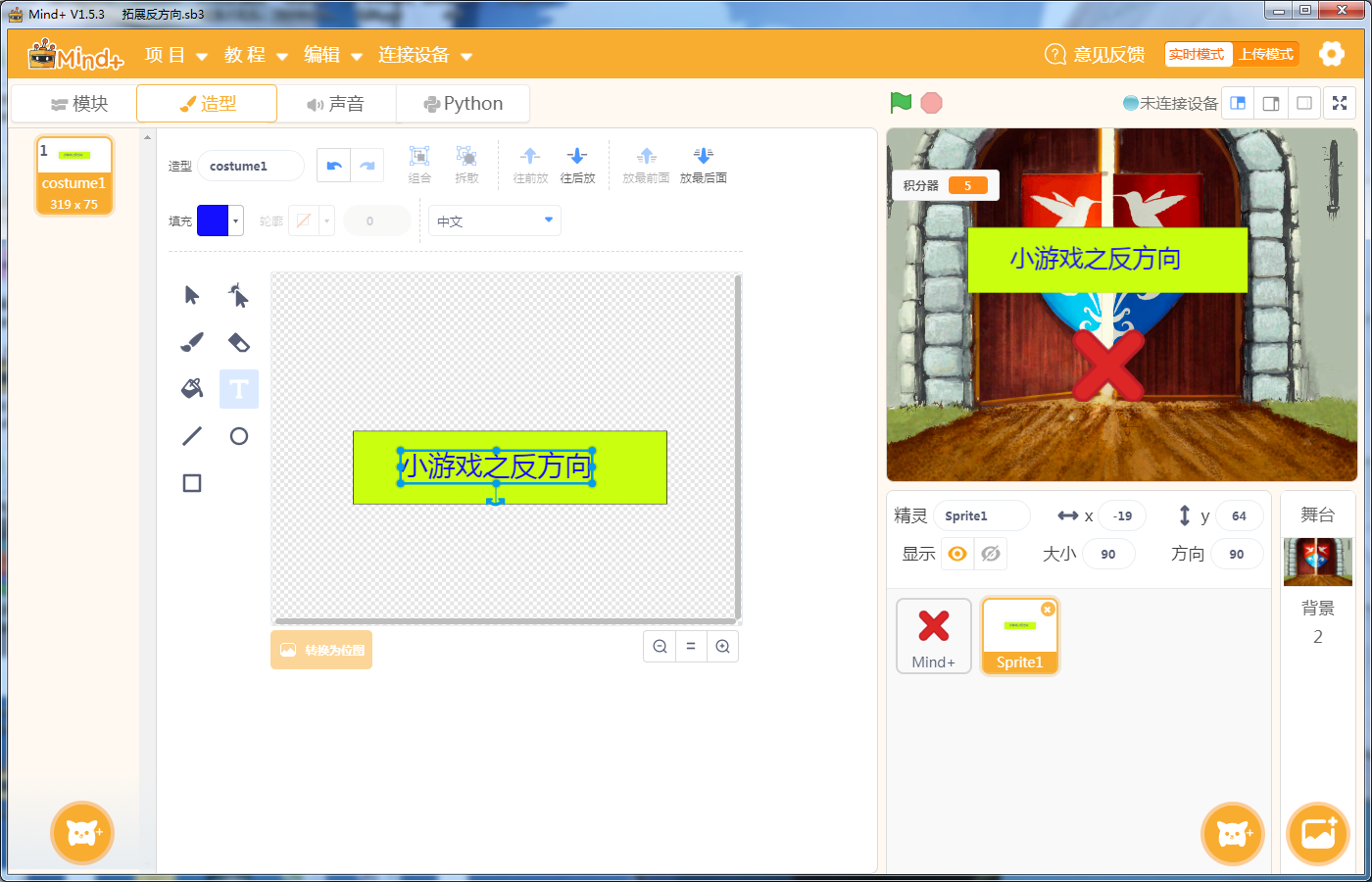Click the costume name field
Screen dimensions: 1372x882
click(251, 166)
